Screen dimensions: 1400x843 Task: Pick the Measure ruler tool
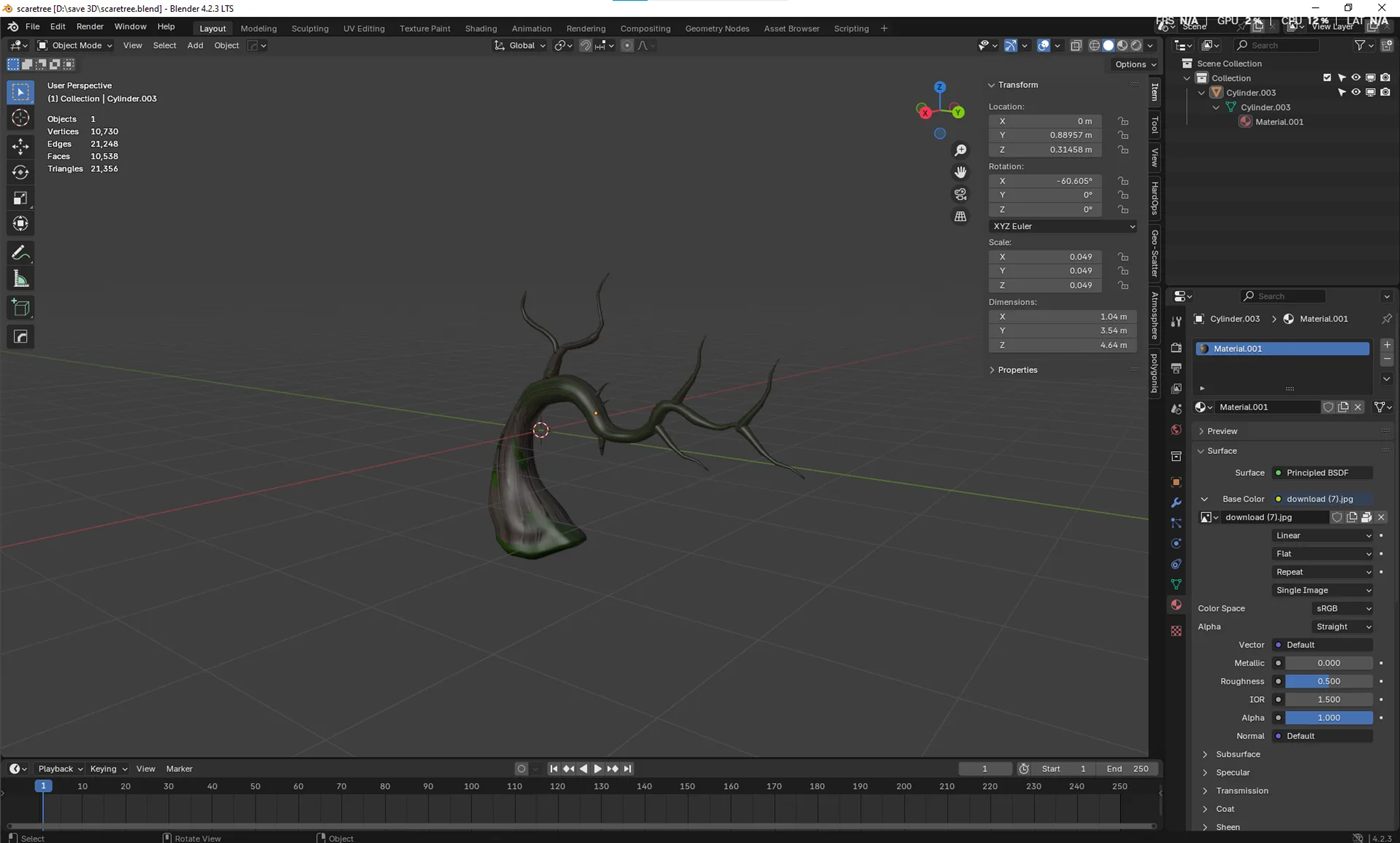pos(20,279)
